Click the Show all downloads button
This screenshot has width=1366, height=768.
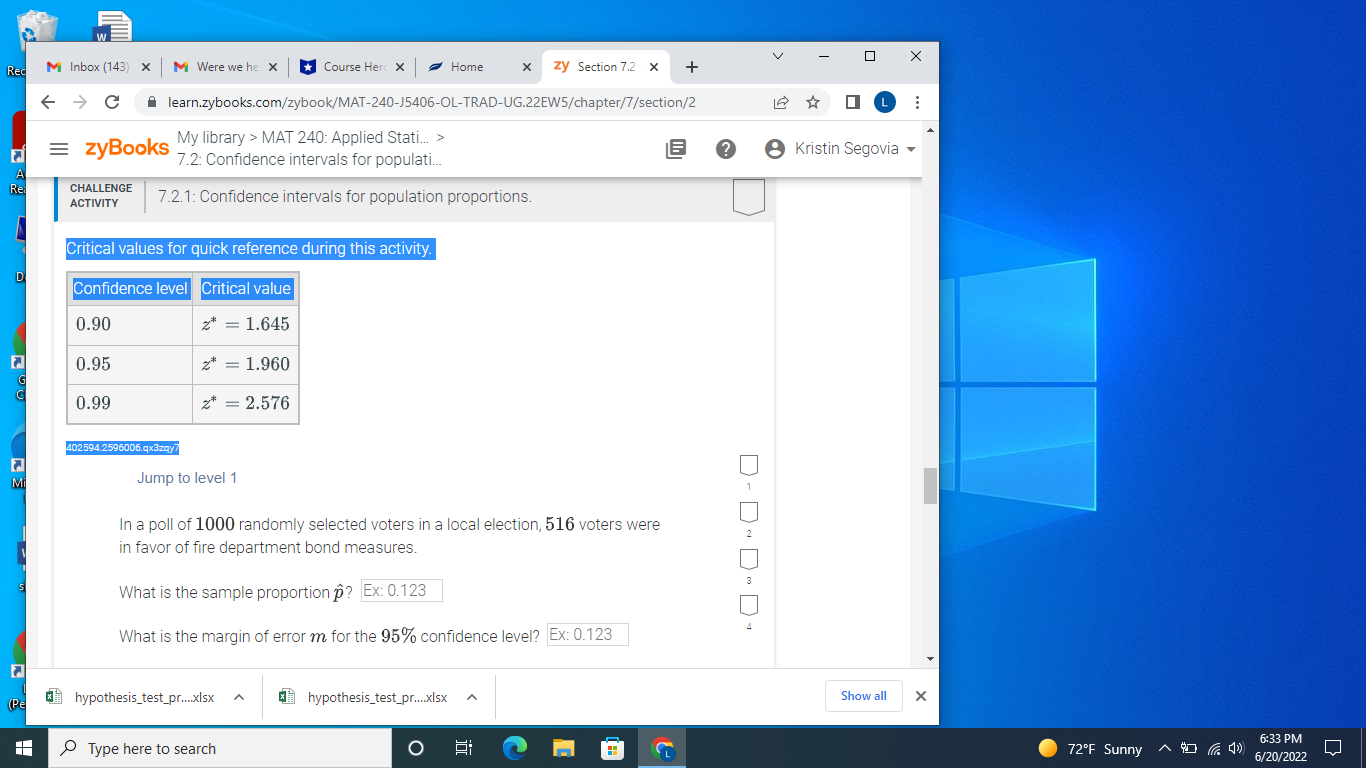point(863,695)
